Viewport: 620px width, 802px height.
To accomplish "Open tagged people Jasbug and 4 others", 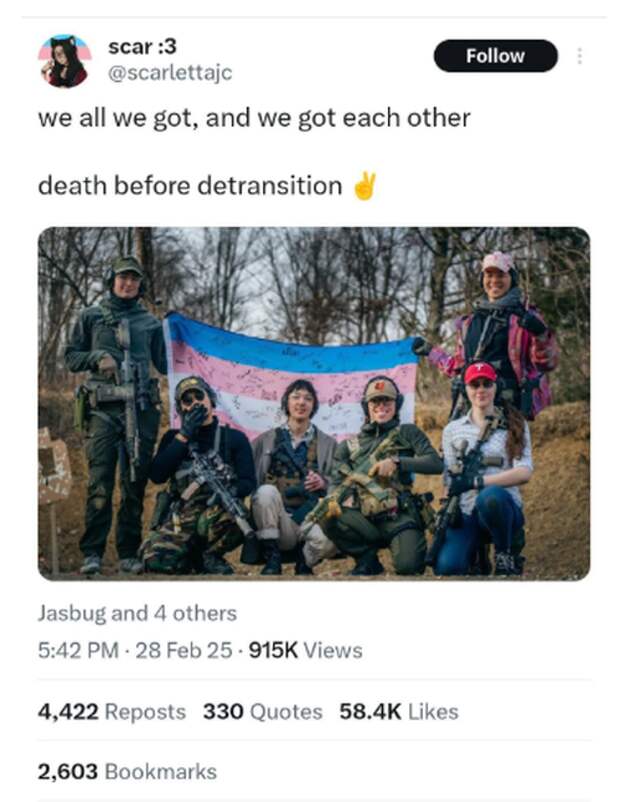I will pos(137,613).
